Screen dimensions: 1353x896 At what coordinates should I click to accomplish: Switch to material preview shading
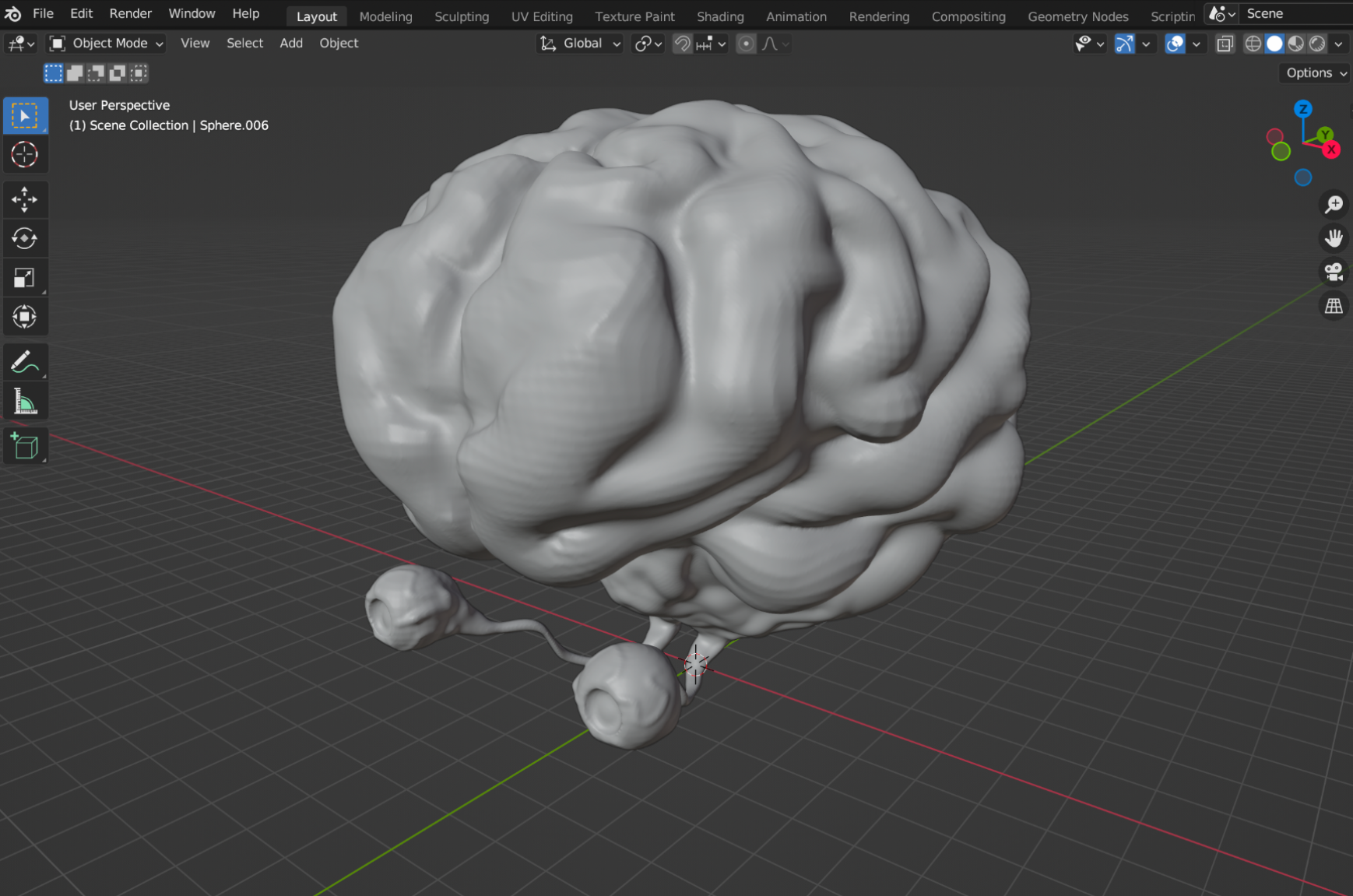point(1295,44)
